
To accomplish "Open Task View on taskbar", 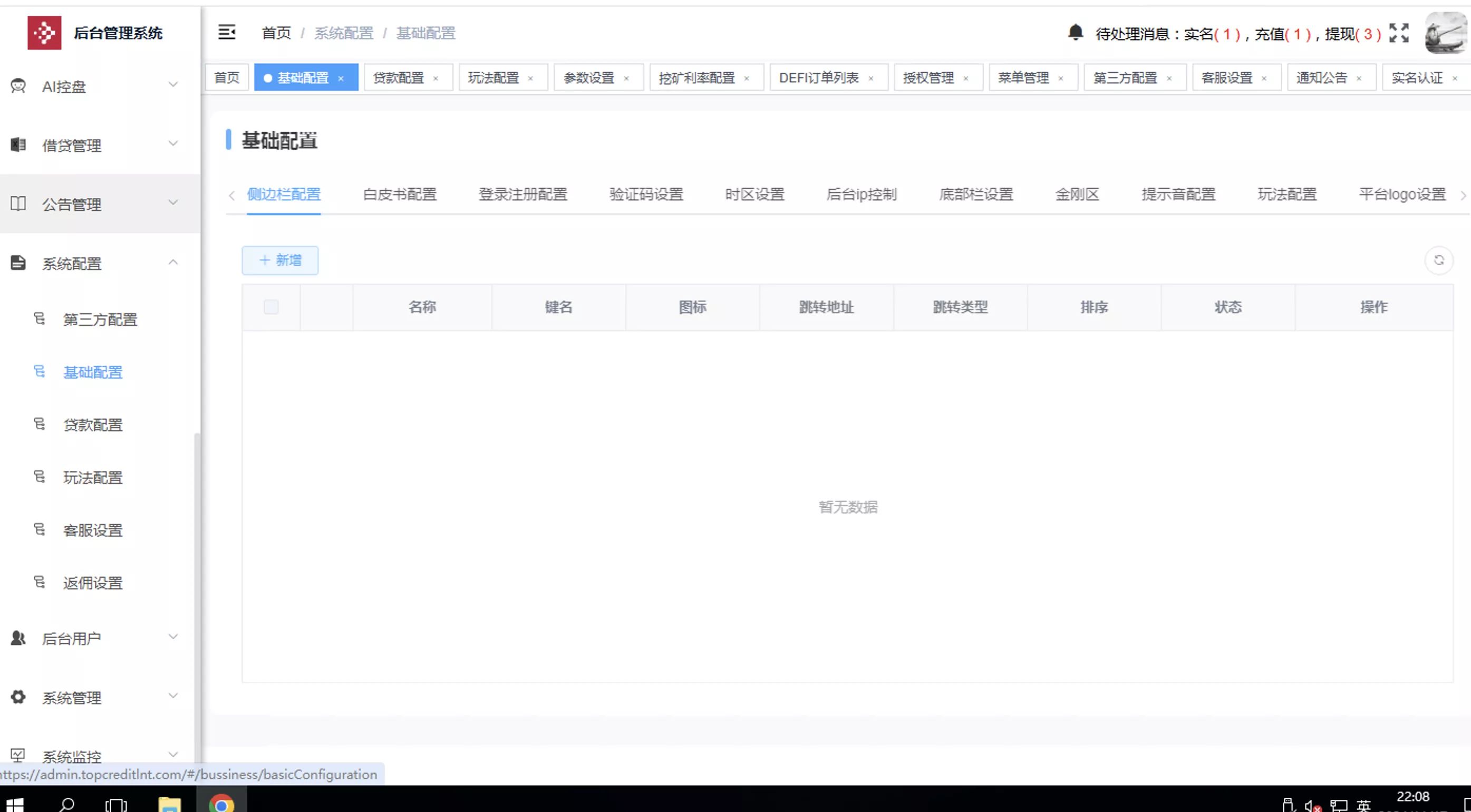I will pos(116,805).
